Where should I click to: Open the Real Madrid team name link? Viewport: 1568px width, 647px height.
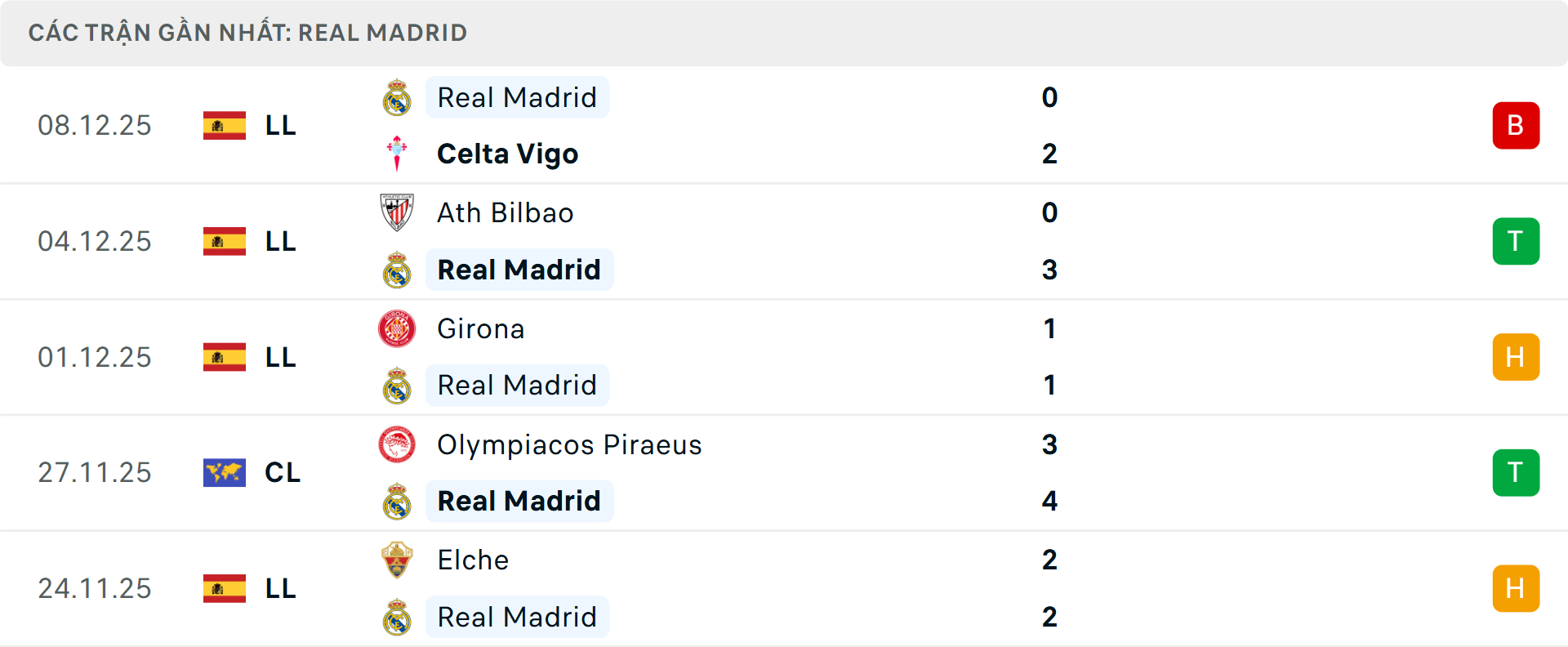tap(517, 96)
